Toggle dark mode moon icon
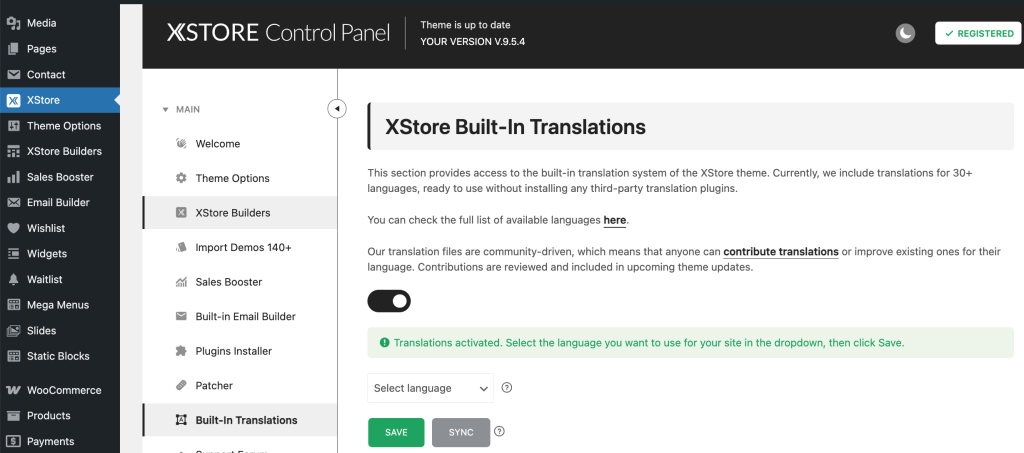Image resolution: width=1024 pixels, height=453 pixels. [x=904, y=34]
